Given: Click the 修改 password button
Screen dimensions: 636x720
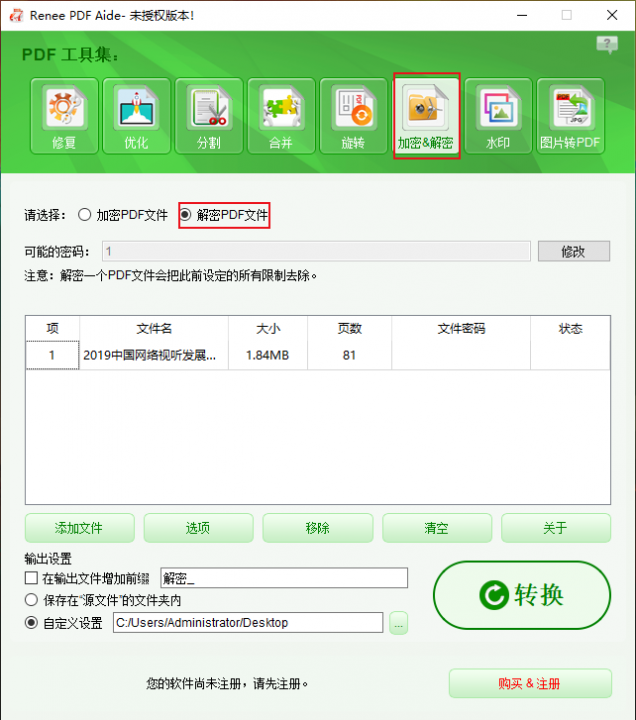Looking at the screenshot, I should (574, 251).
